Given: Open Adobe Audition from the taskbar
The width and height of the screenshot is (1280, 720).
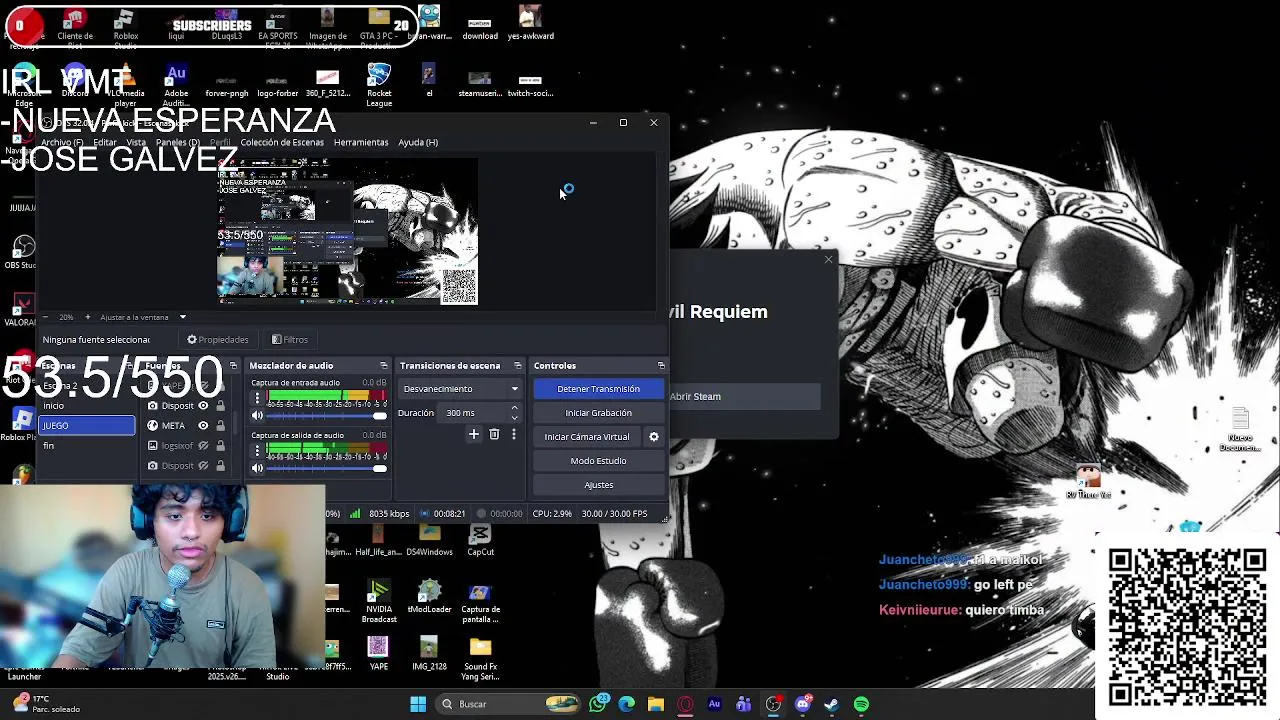Looking at the screenshot, I should (x=714, y=704).
